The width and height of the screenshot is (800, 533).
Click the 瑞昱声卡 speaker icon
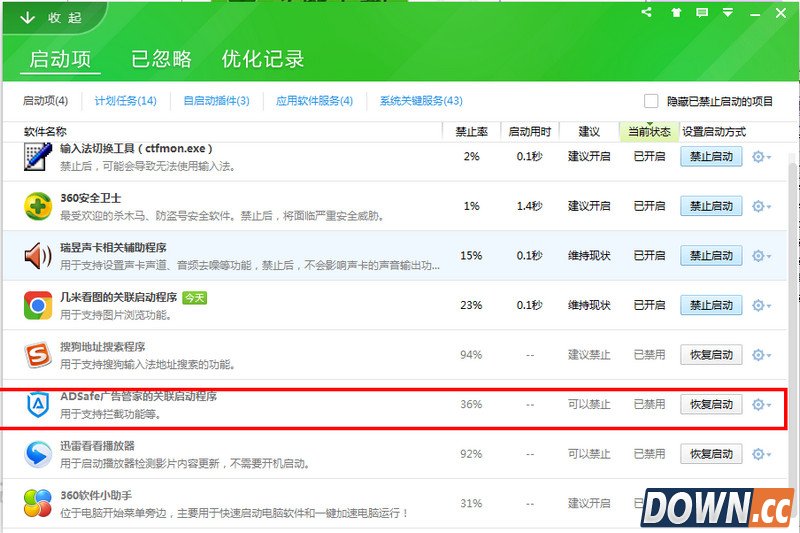[x=38, y=256]
